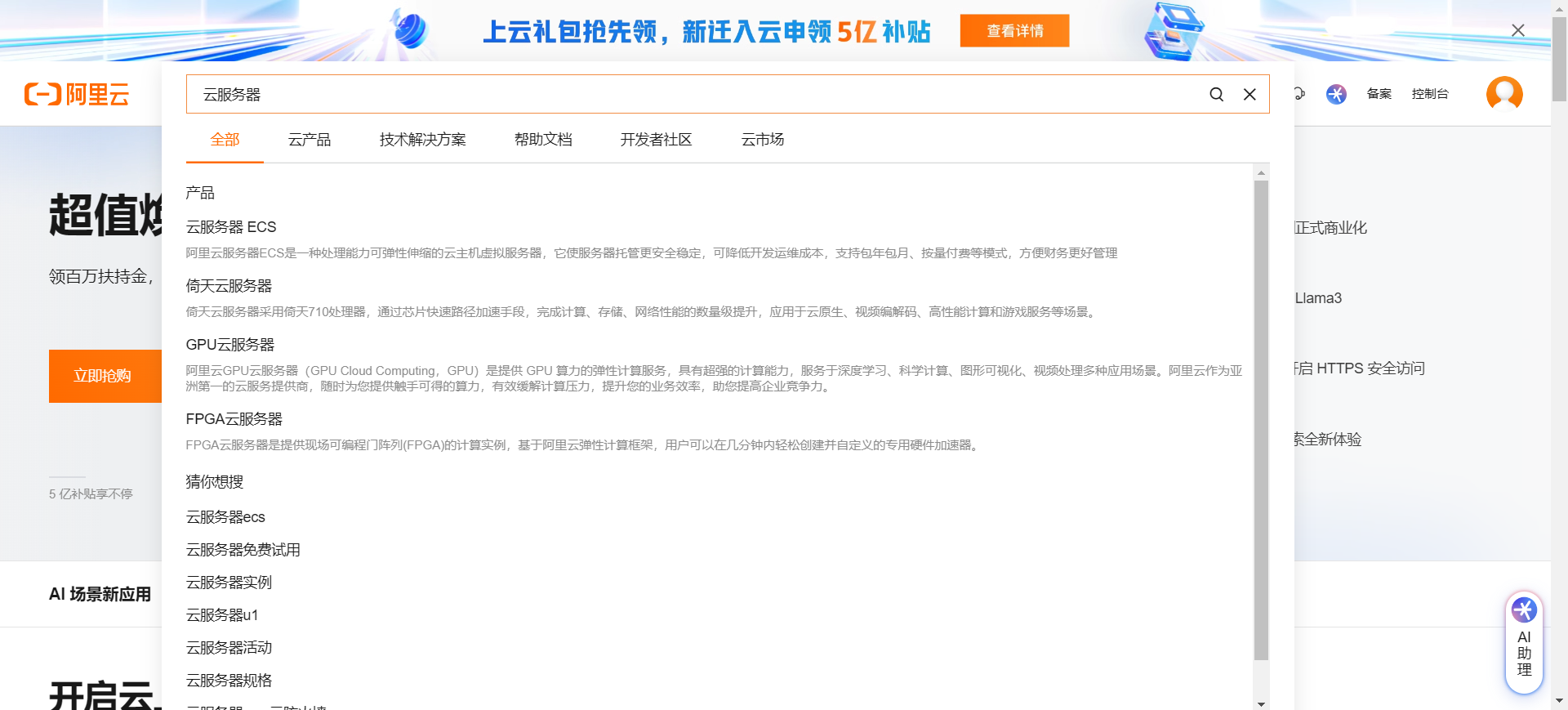Open the 开发者社区 tab

656,140
